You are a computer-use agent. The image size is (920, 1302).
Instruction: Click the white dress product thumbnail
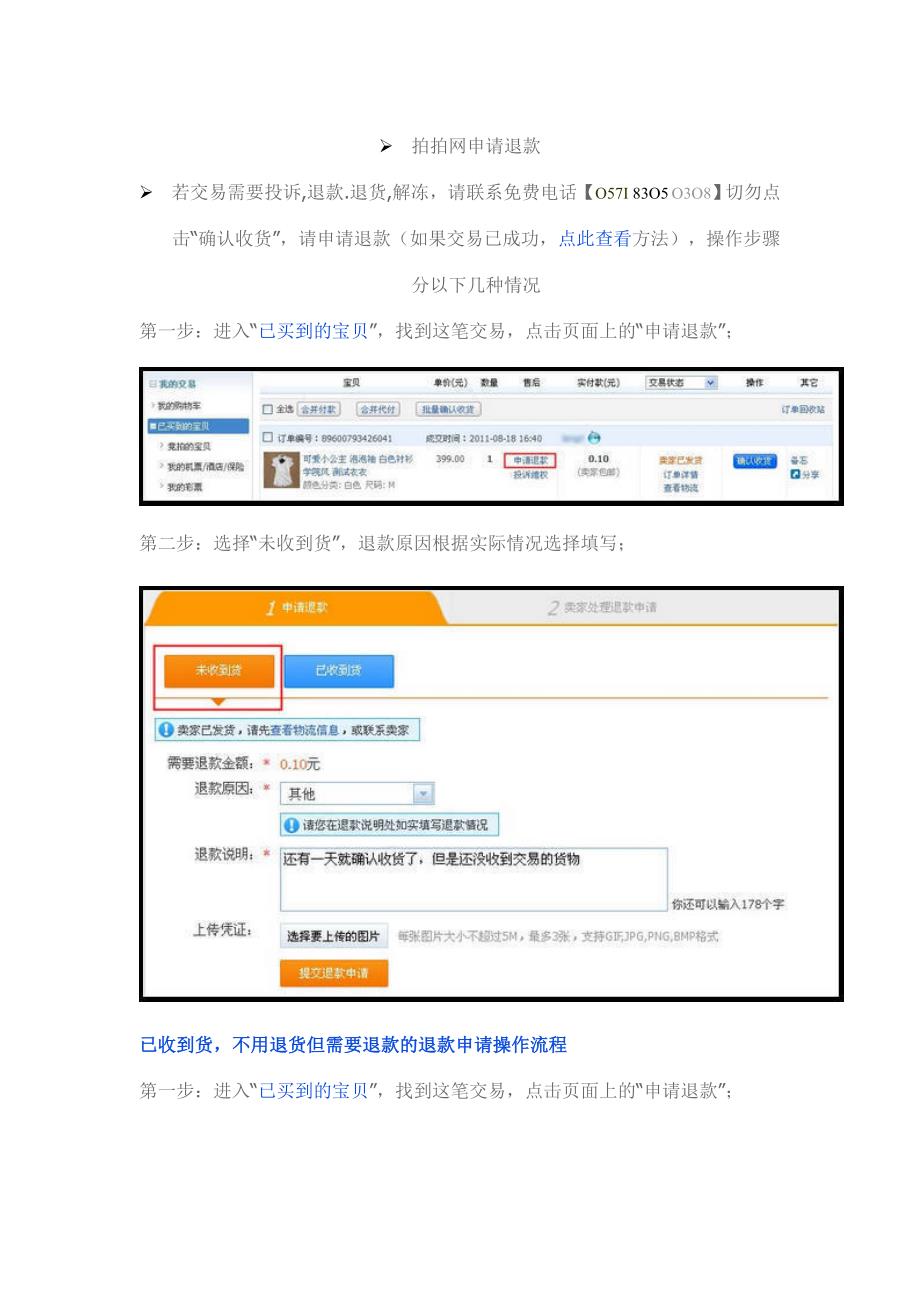coord(280,470)
